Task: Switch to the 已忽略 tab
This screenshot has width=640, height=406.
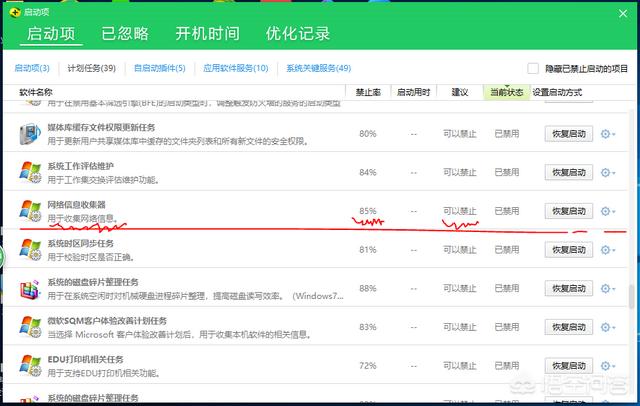Action: click(x=131, y=33)
